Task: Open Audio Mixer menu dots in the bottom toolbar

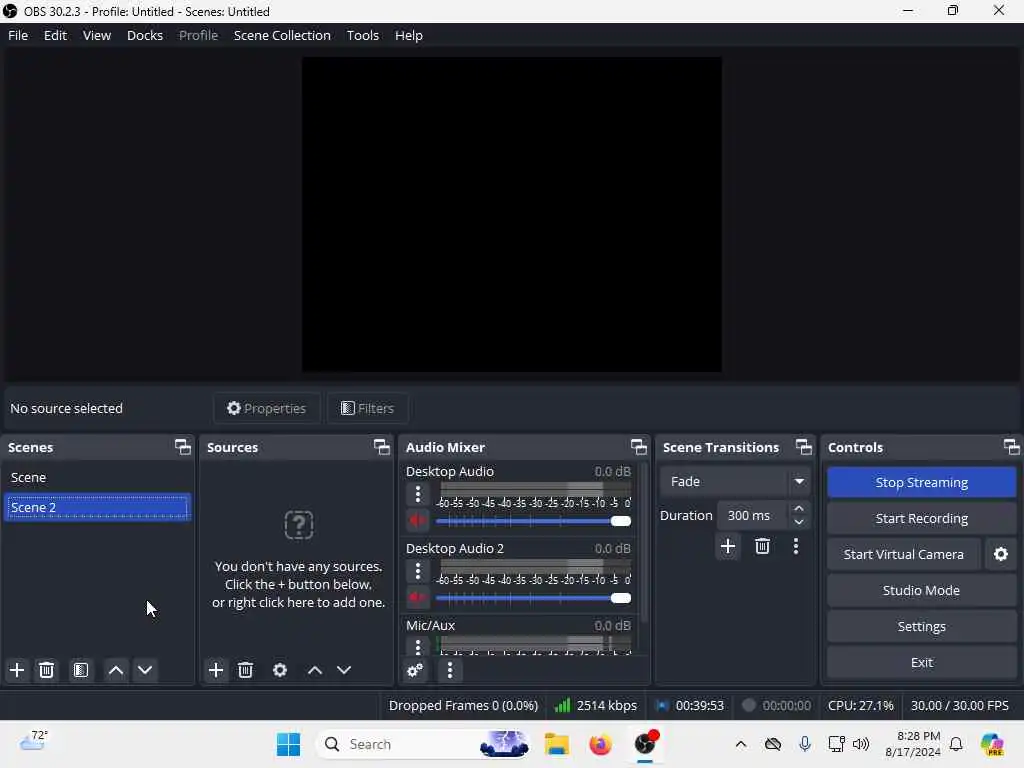Action: pos(449,670)
